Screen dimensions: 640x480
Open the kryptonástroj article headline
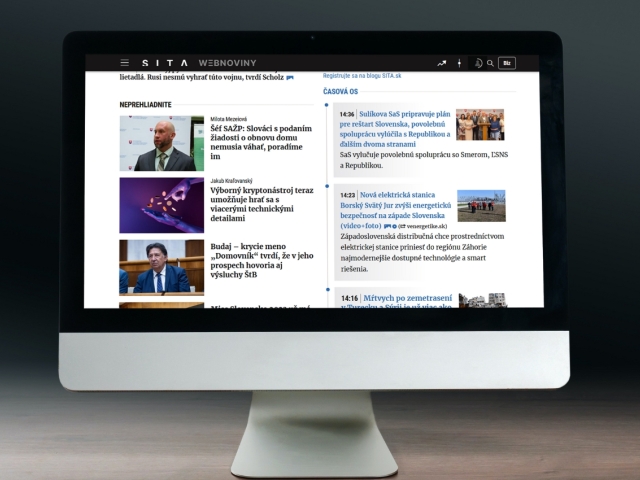262,204
